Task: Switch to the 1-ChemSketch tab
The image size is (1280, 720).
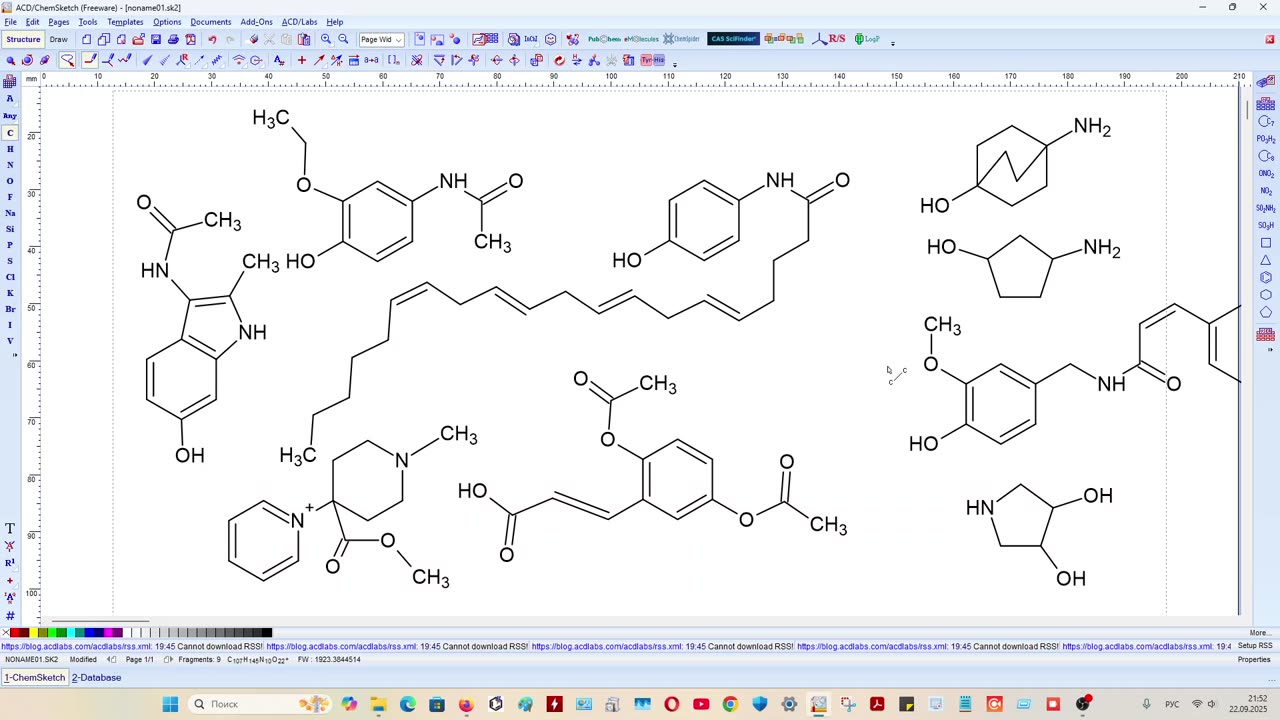Action: [x=34, y=678]
